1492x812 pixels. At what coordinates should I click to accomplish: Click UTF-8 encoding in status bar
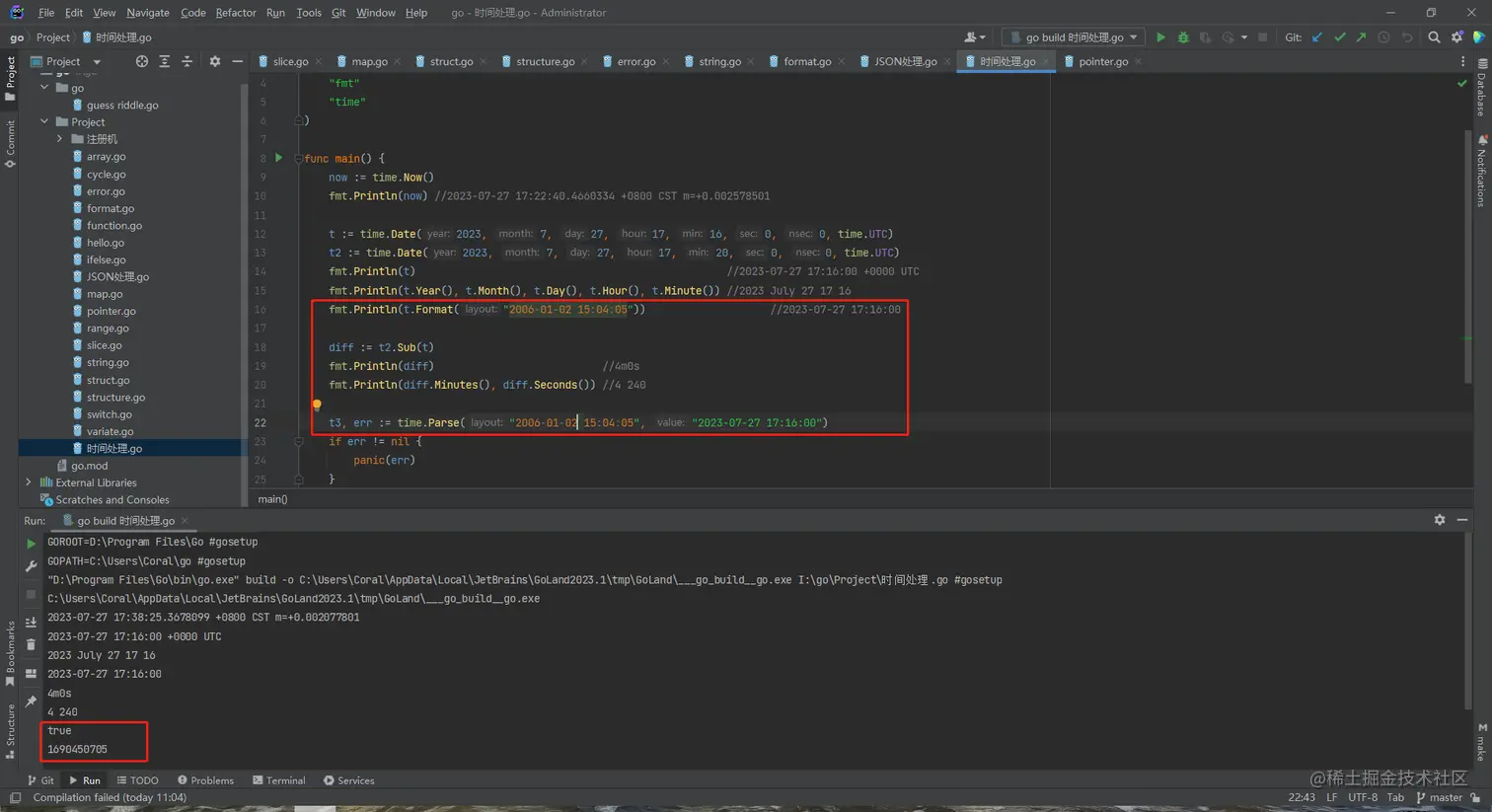tap(1363, 797)
